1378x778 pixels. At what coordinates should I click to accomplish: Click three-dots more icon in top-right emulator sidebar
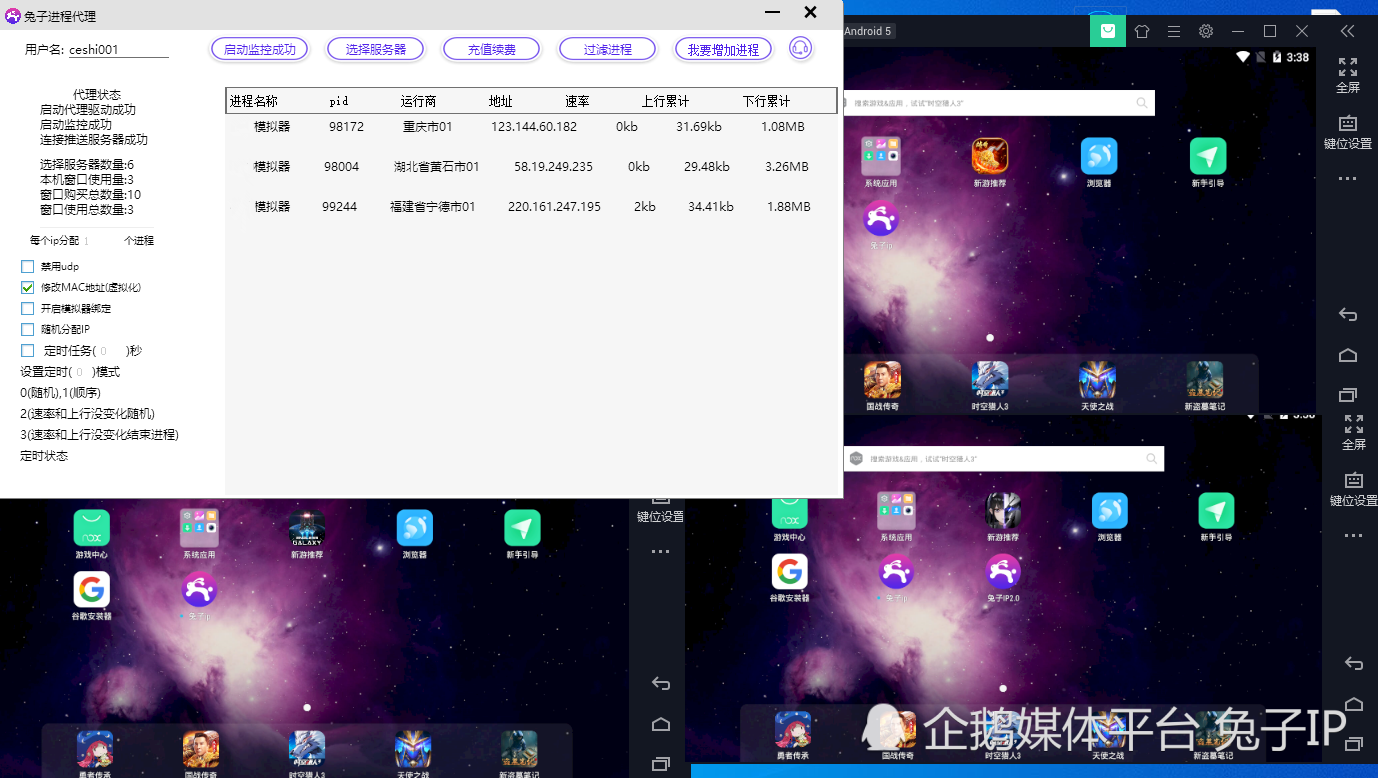point(1348,179)
